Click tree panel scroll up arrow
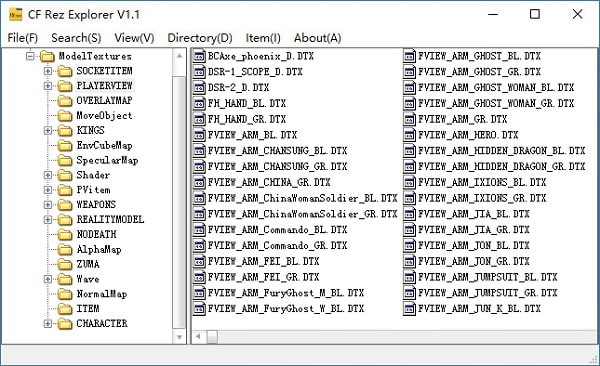Screen dimensions: 600x366 pos(179,56)
